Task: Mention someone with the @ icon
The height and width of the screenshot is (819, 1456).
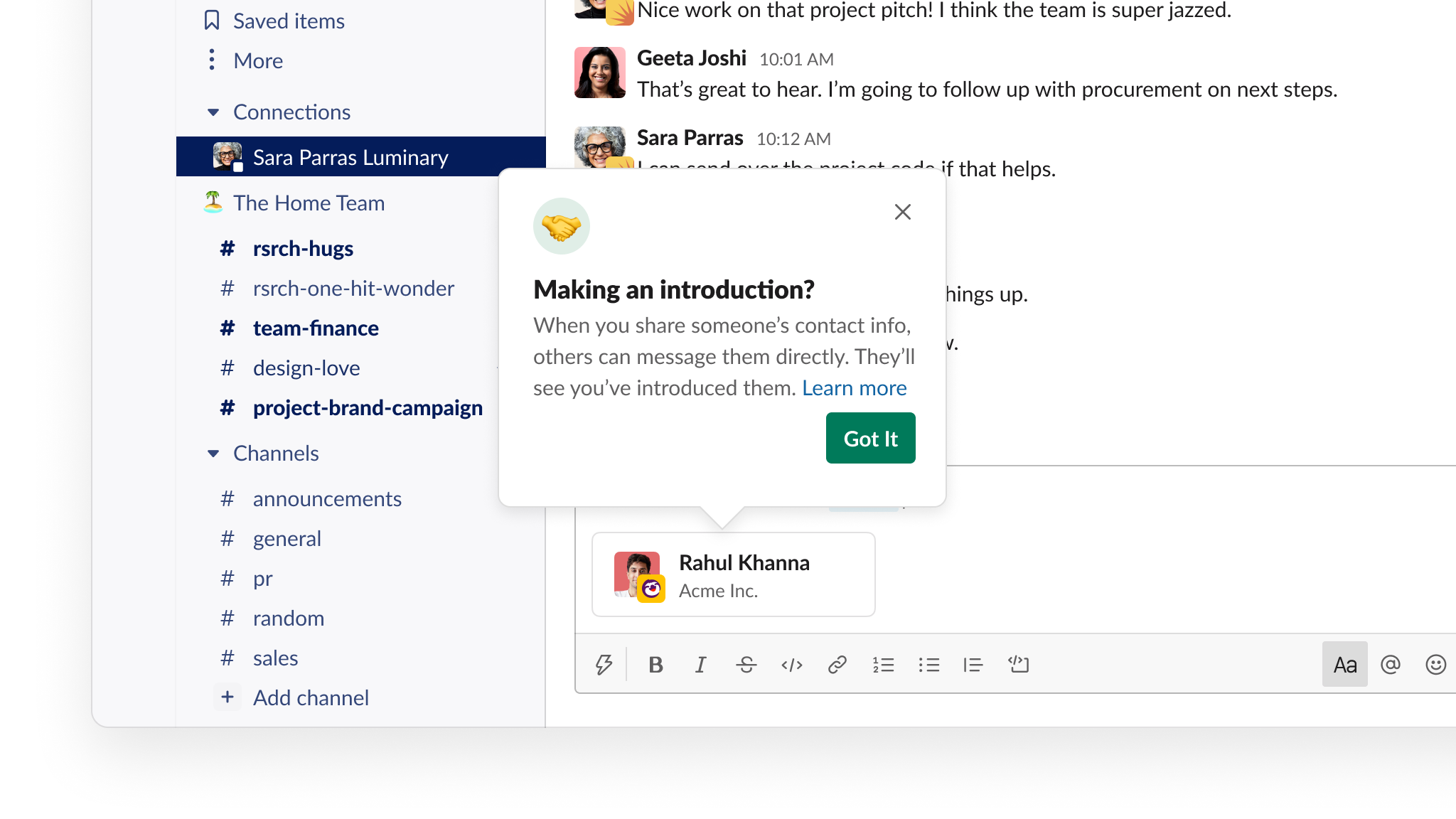Action: 1391,665
